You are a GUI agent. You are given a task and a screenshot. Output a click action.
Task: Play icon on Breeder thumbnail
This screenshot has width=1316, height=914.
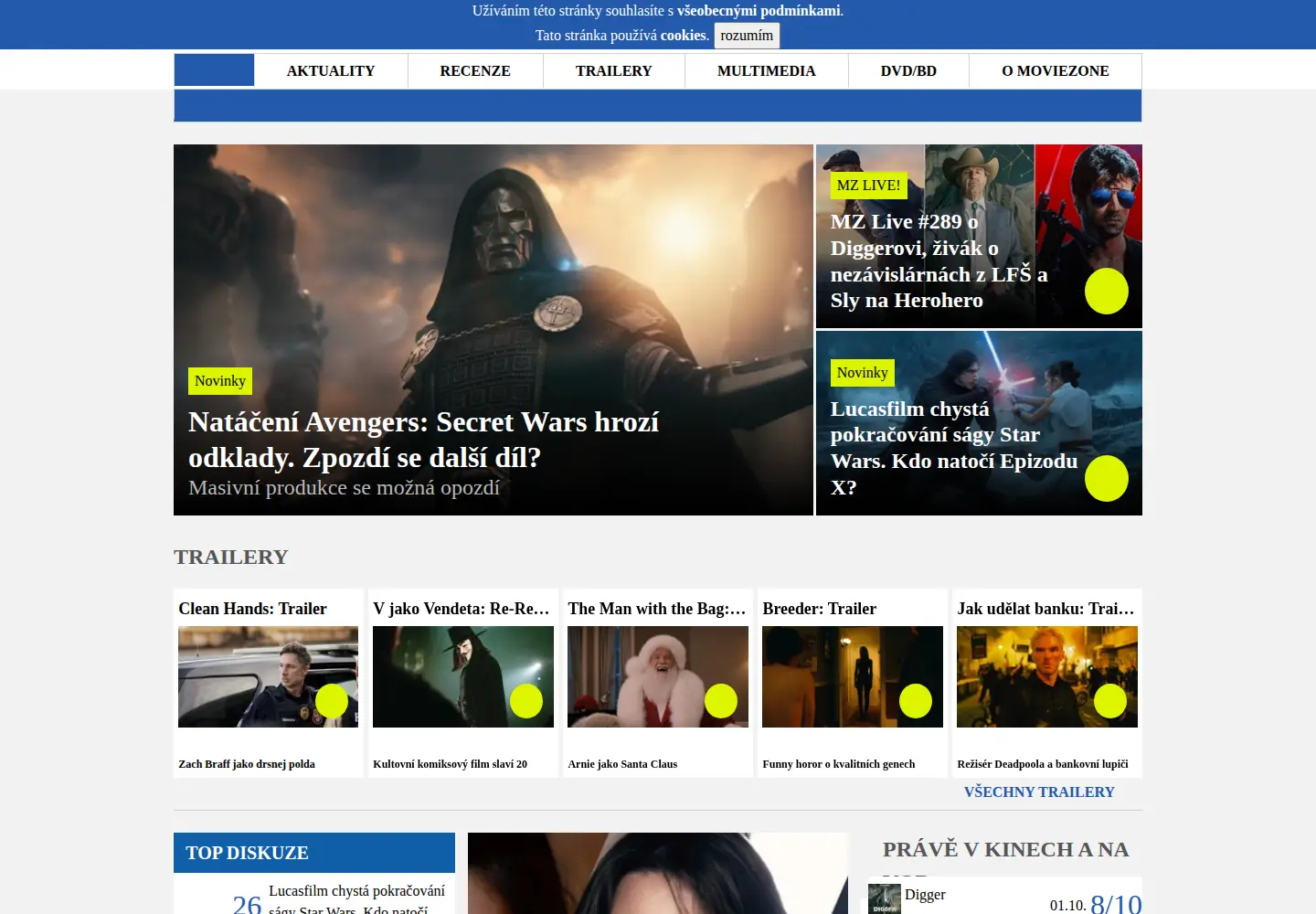point(916,701)
